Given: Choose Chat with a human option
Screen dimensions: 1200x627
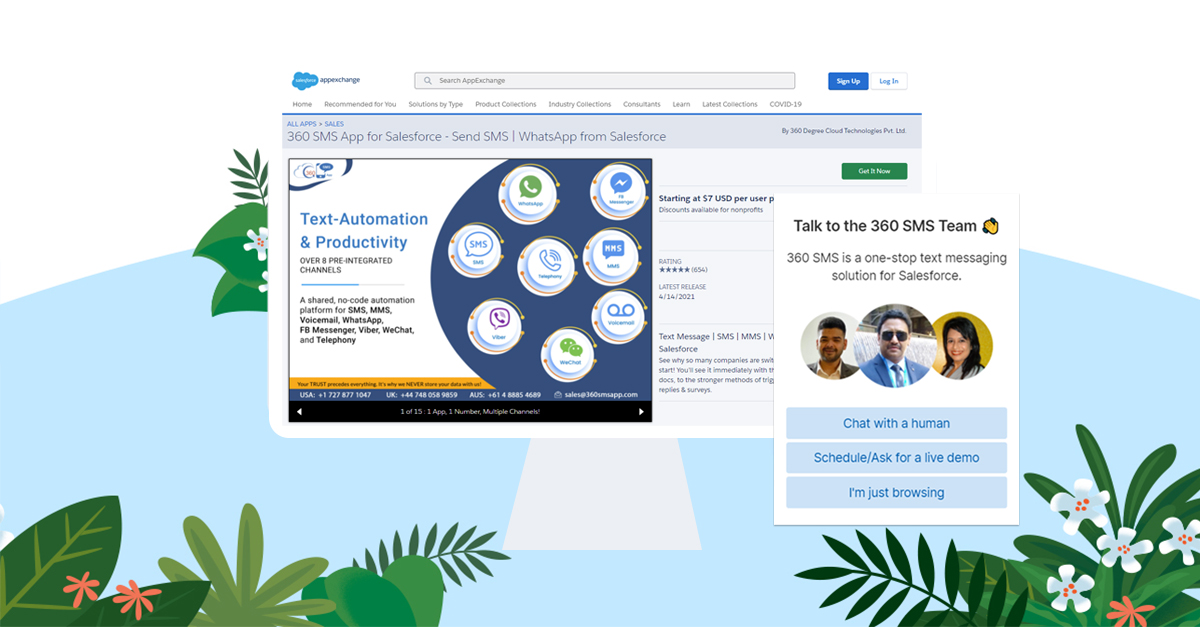Looking at the screenshot, I should click(x=896, y=423).
